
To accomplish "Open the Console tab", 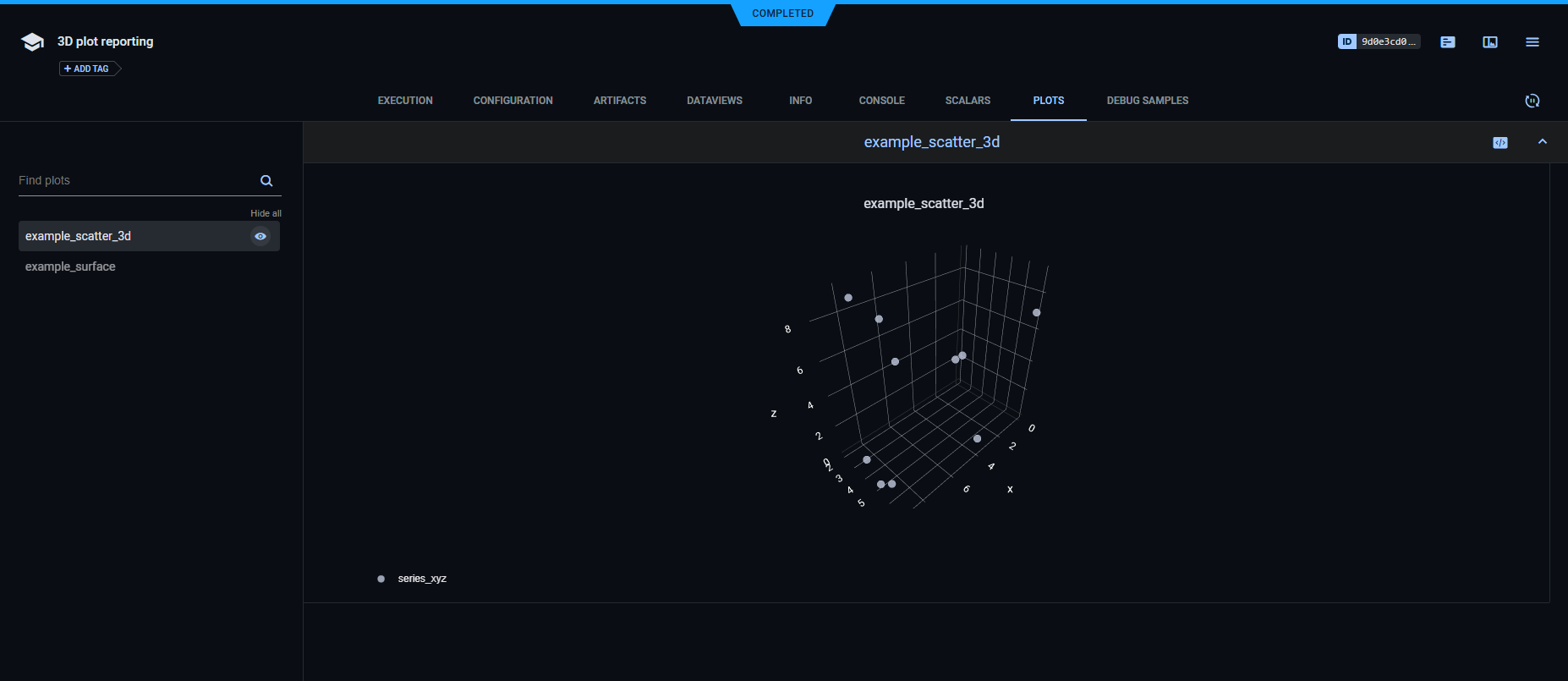I will (881, 101).
